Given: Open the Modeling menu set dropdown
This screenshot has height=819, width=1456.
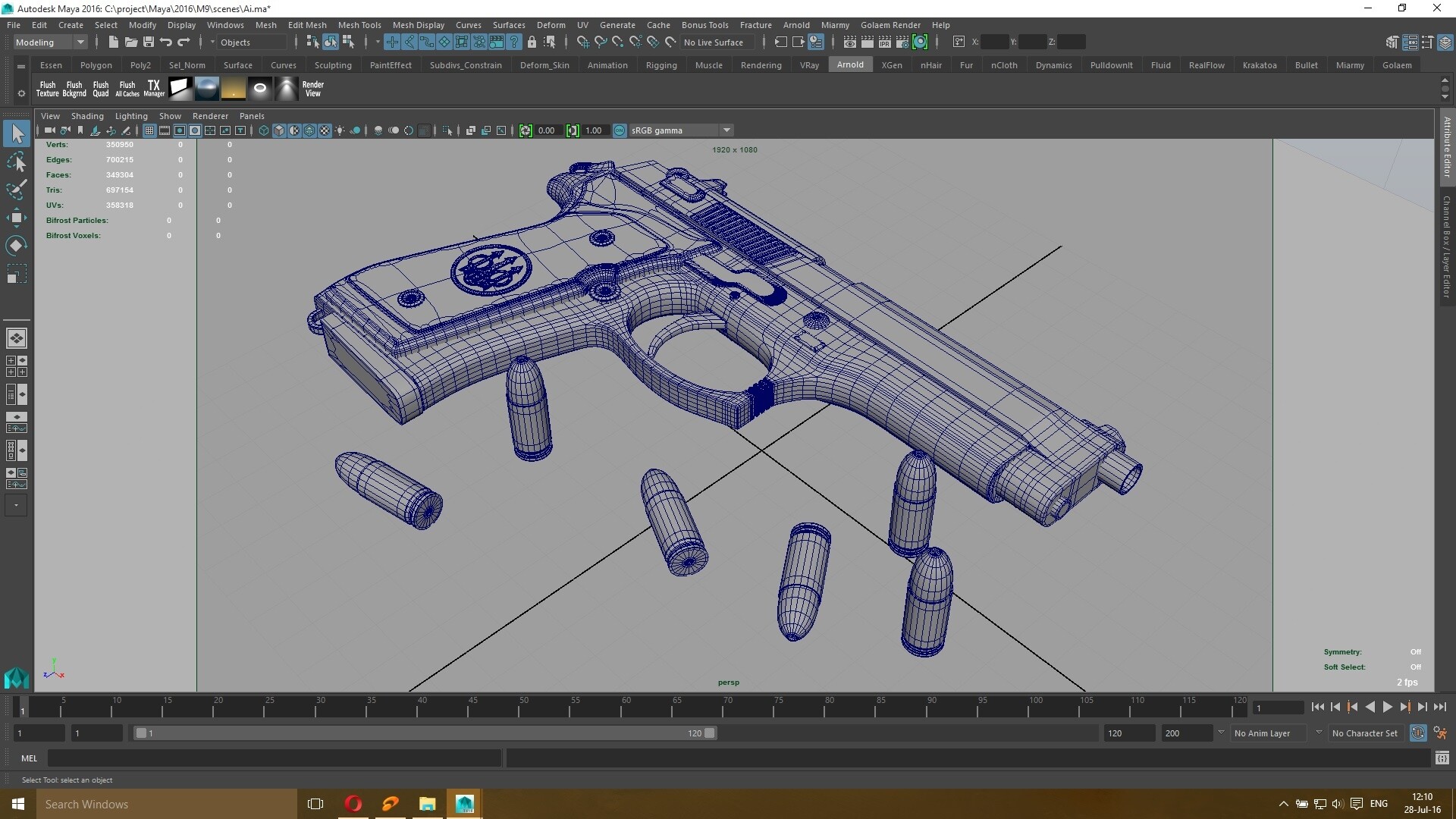Looking at the screenshot, I should click(x=50, y=42).
